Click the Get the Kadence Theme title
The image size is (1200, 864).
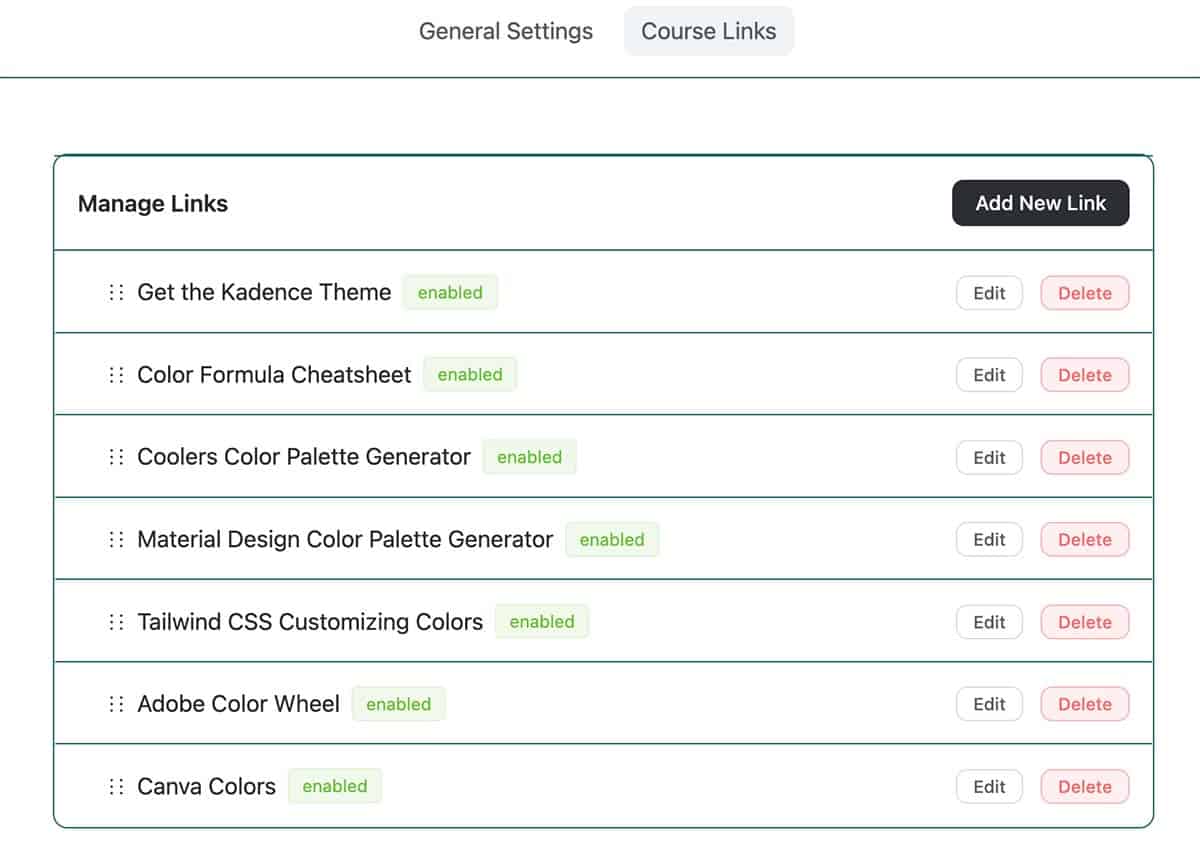click(264, 292)
